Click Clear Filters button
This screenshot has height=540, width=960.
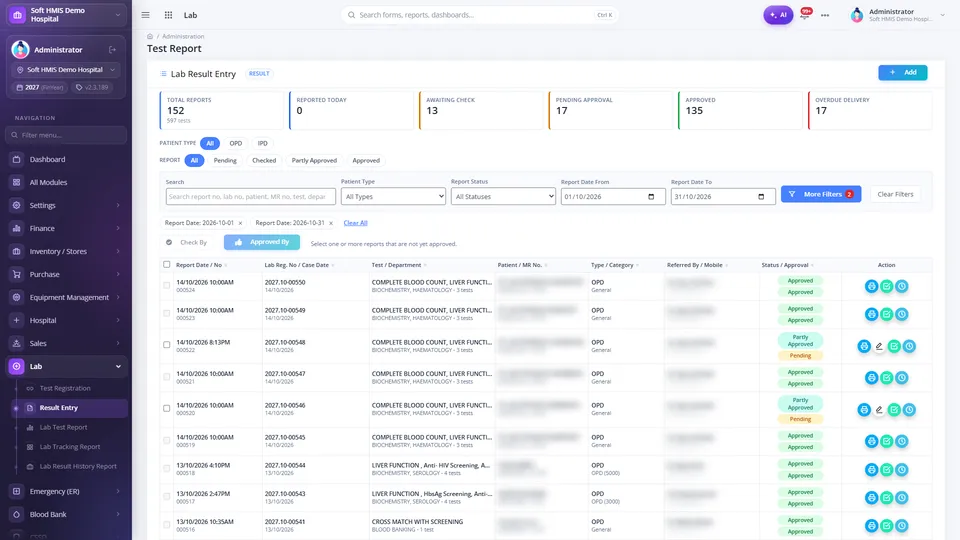point(895,194)
